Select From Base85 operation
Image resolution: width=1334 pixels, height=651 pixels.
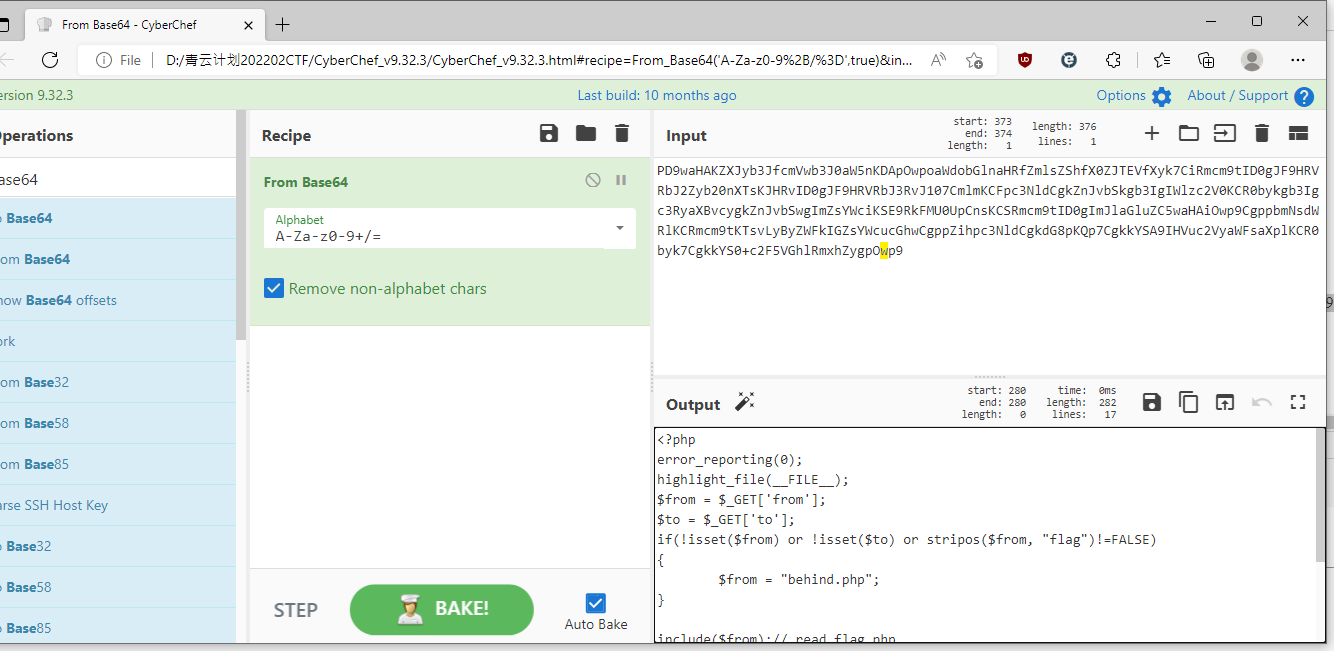[117, 464]
